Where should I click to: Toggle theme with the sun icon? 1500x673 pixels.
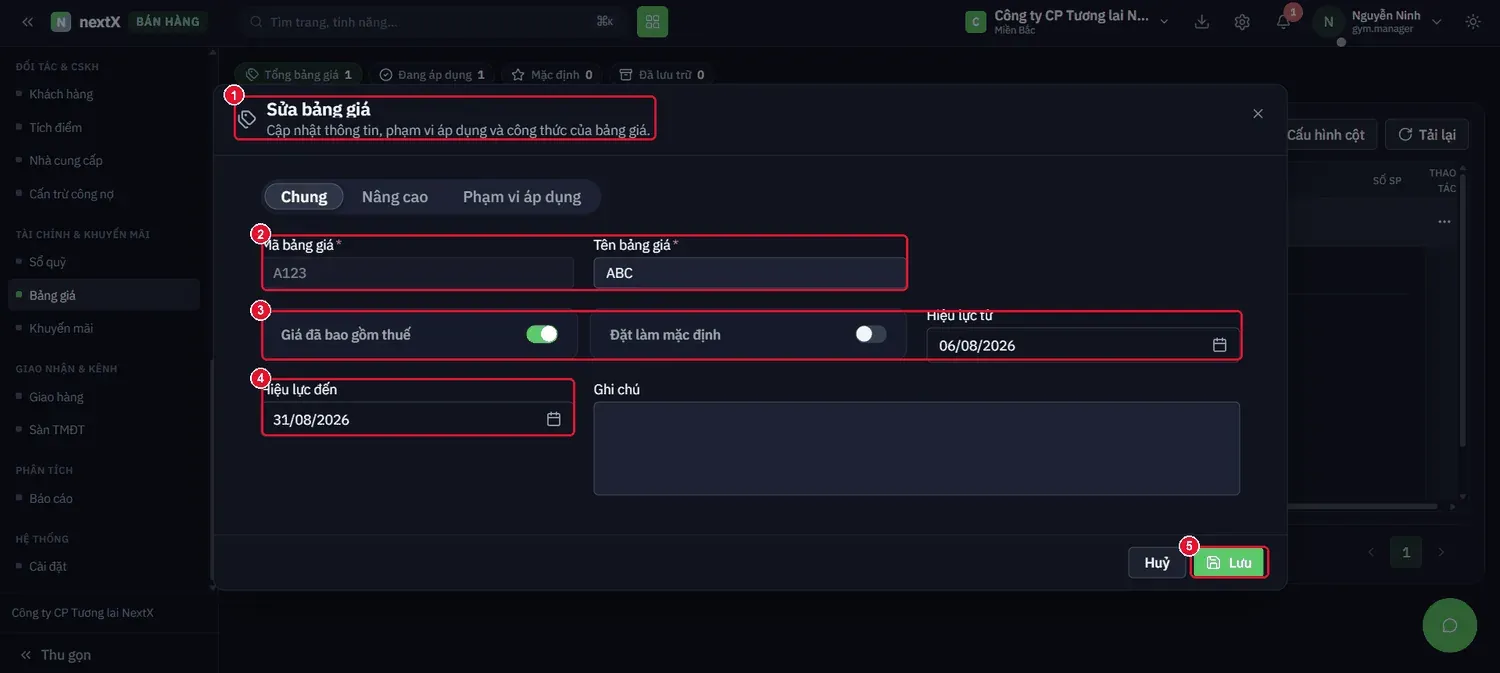[1473, 22]
